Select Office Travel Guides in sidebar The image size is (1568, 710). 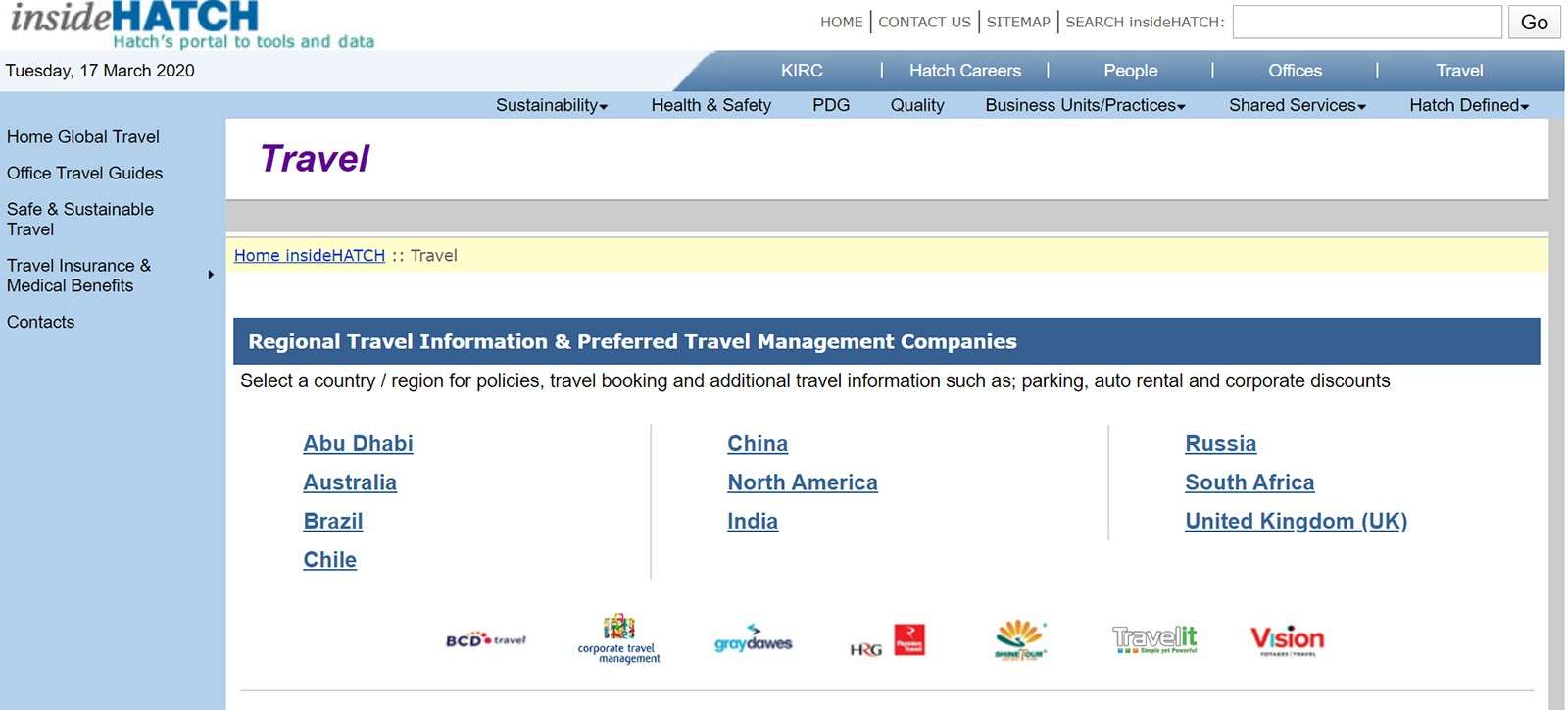pyautogui.click(x=85, y=174)
